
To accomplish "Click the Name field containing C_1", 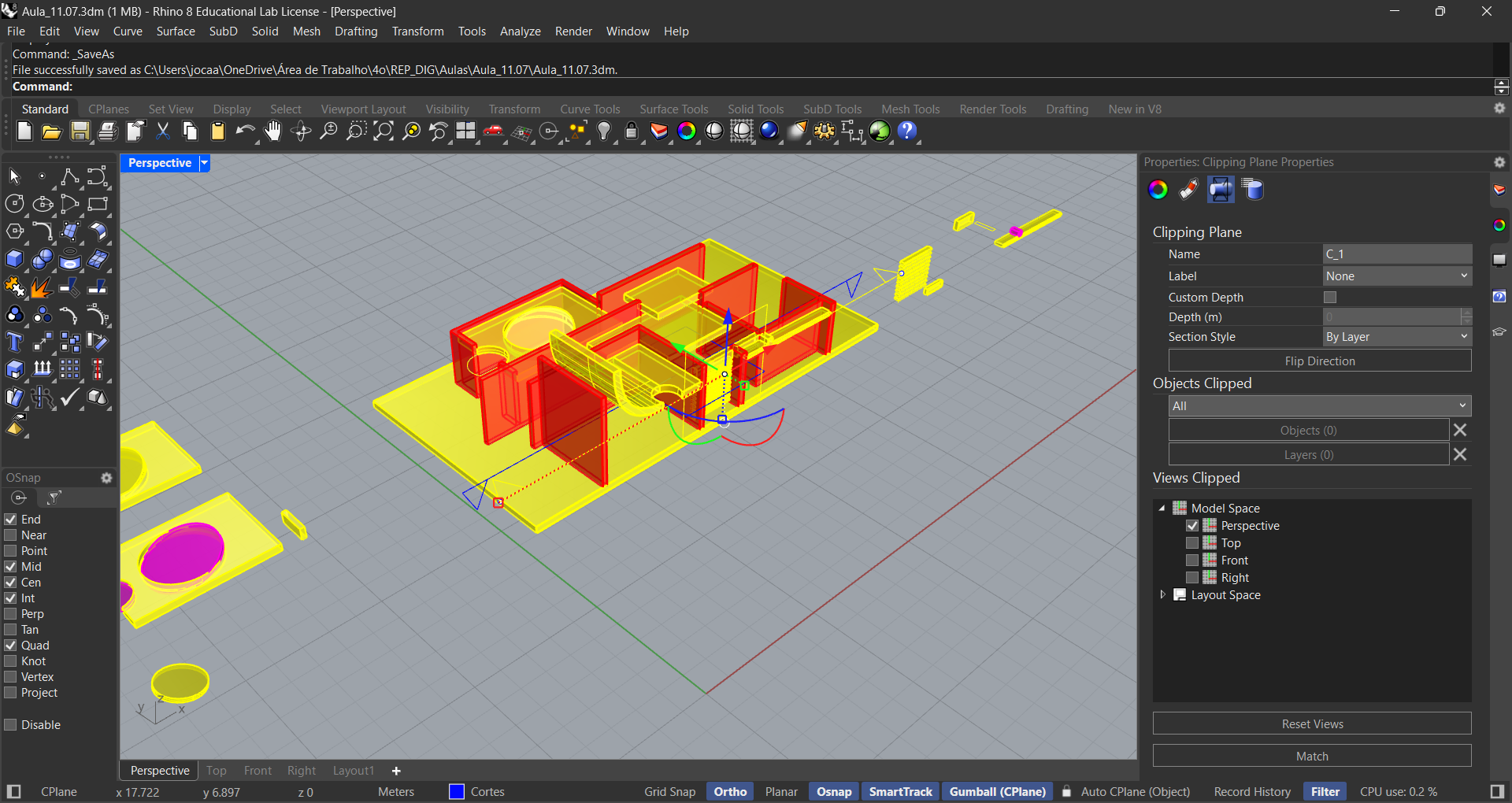I will point(1397,254).
